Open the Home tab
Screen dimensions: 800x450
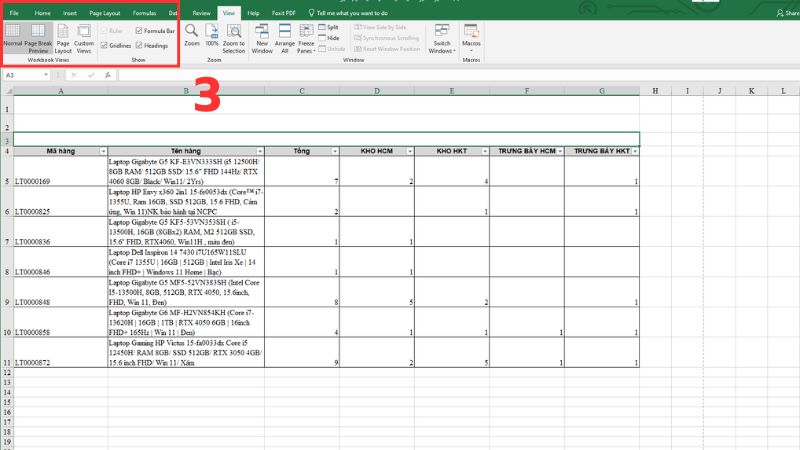pyautogui.click(x=42, y=13)
